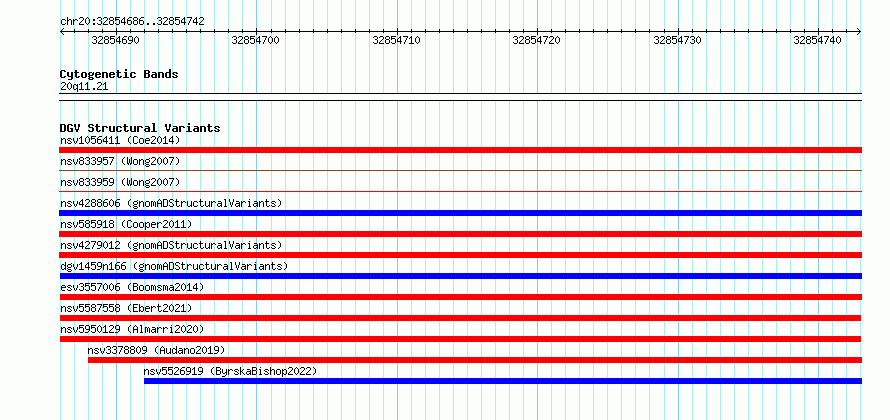This screenshot has height=420, width=890.
Task: Click red bar for nsv585918
Action: (460, 234)
